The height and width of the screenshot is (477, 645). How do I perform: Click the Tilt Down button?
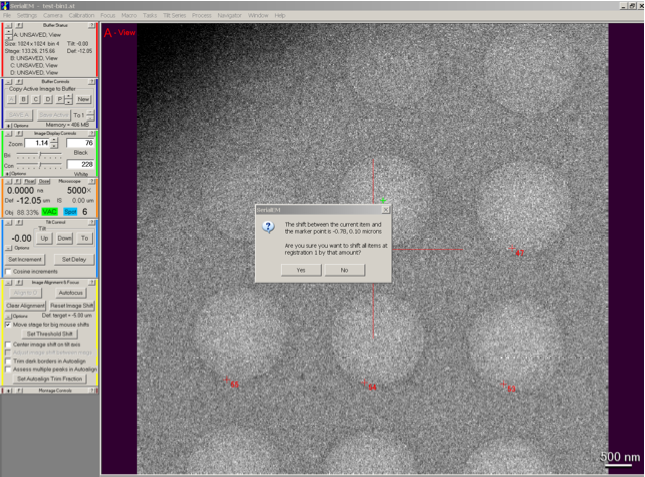click(x=64, y=239)
